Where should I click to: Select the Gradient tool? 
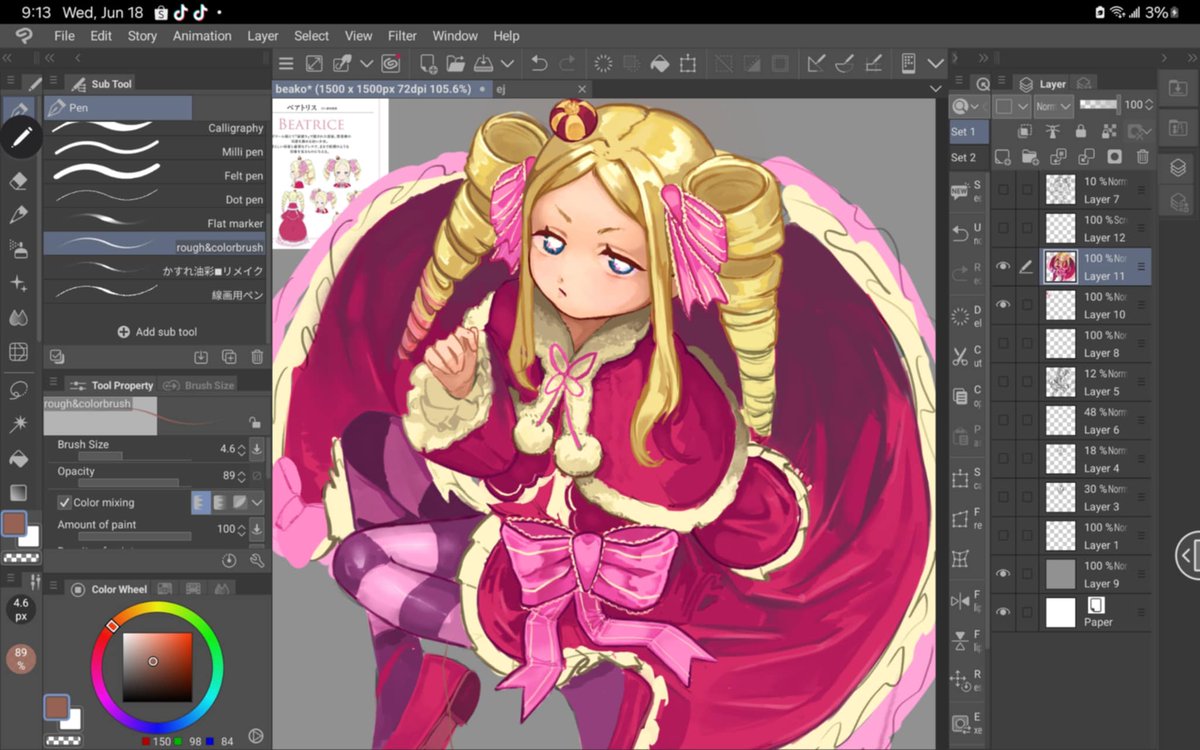[x=18, y=492]
